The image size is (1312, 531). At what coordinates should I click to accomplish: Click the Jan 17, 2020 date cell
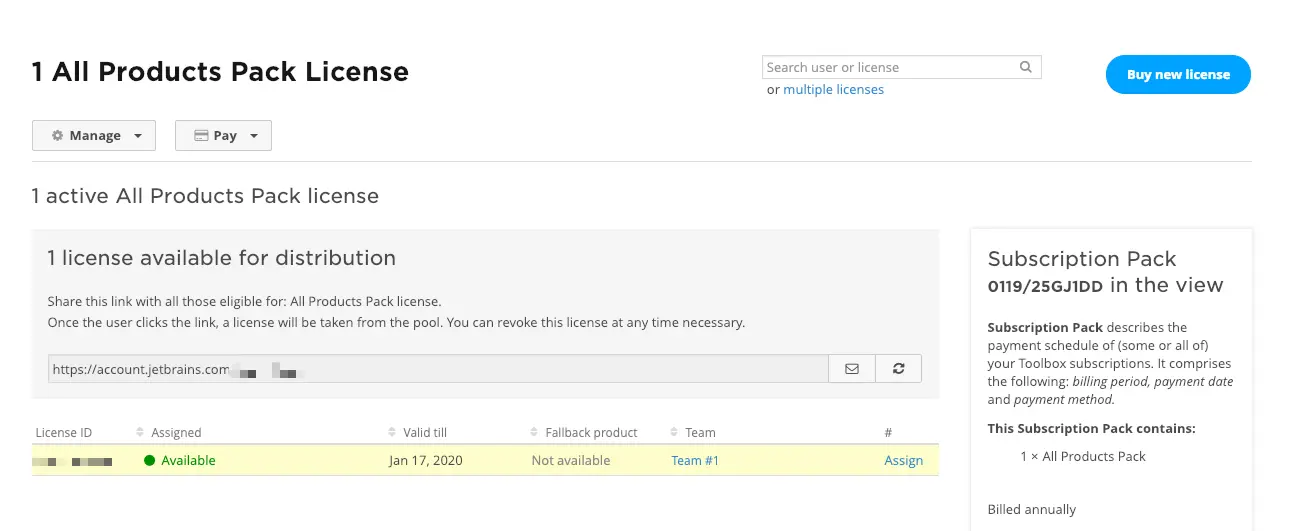tap(426, 461)
